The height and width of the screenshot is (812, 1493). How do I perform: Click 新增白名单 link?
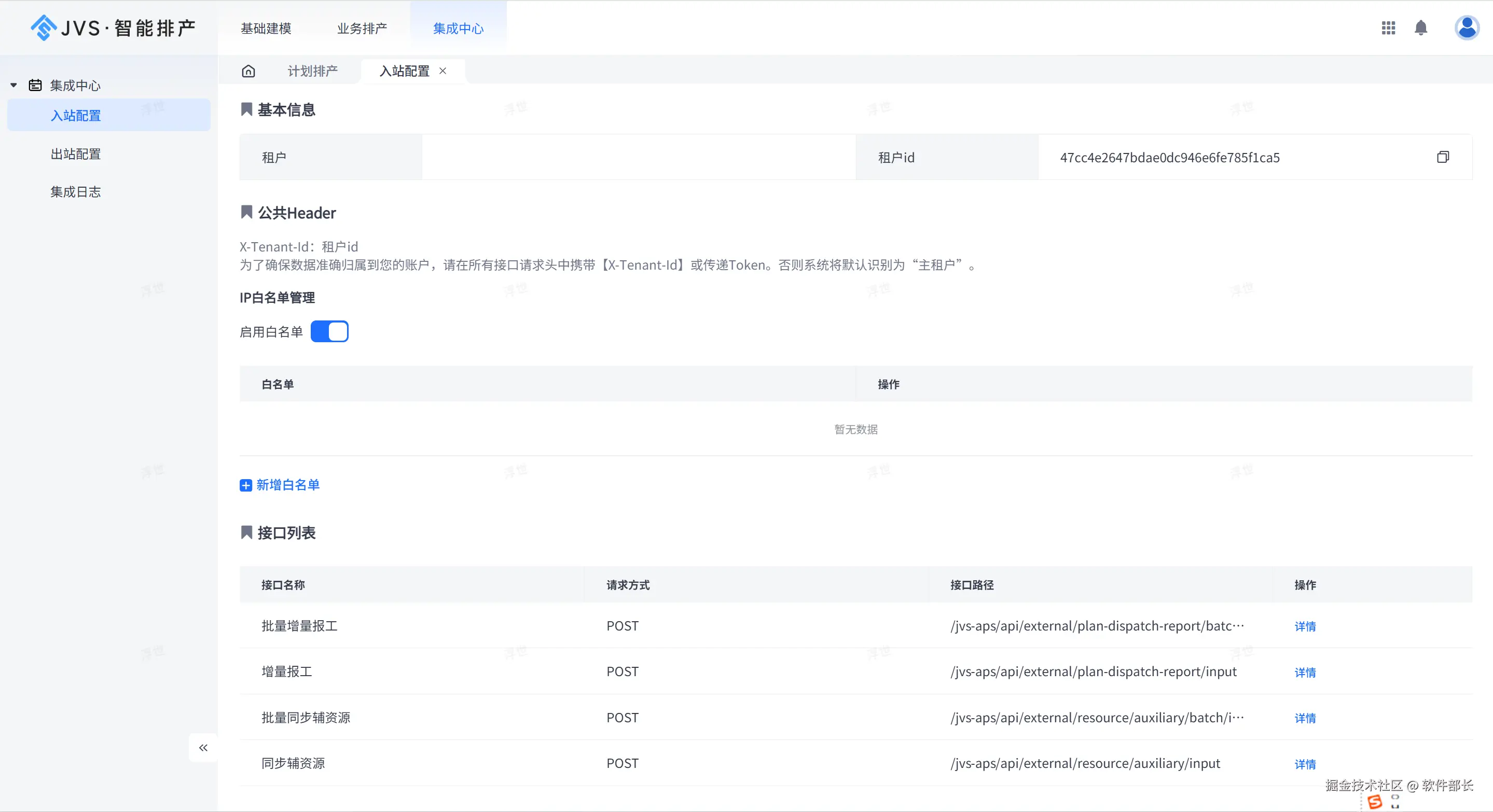(287, 485)
